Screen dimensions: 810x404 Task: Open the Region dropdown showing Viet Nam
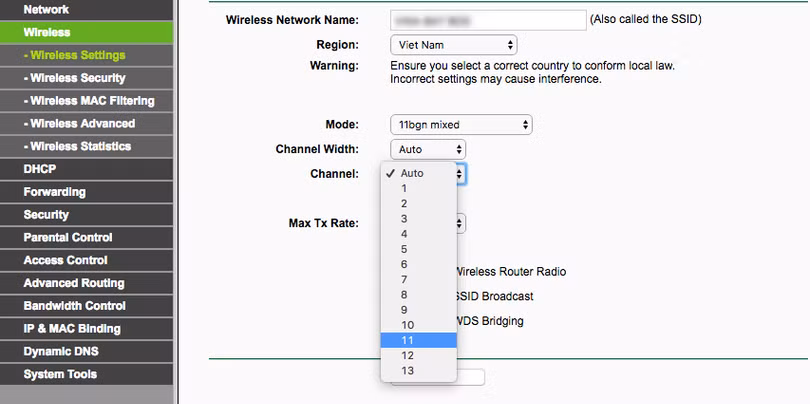[x=453, y=45]
